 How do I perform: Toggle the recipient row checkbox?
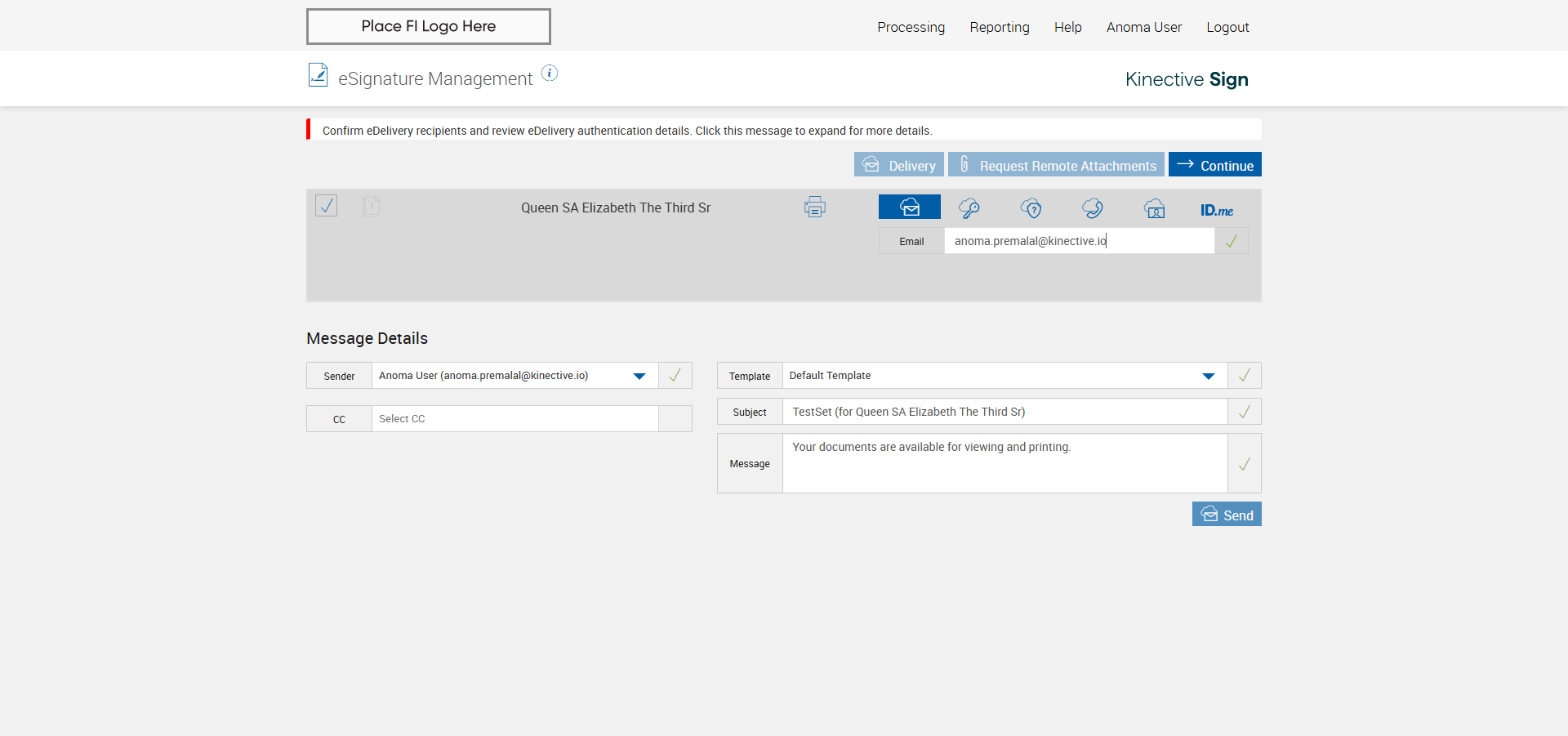(x=326, y=206)
